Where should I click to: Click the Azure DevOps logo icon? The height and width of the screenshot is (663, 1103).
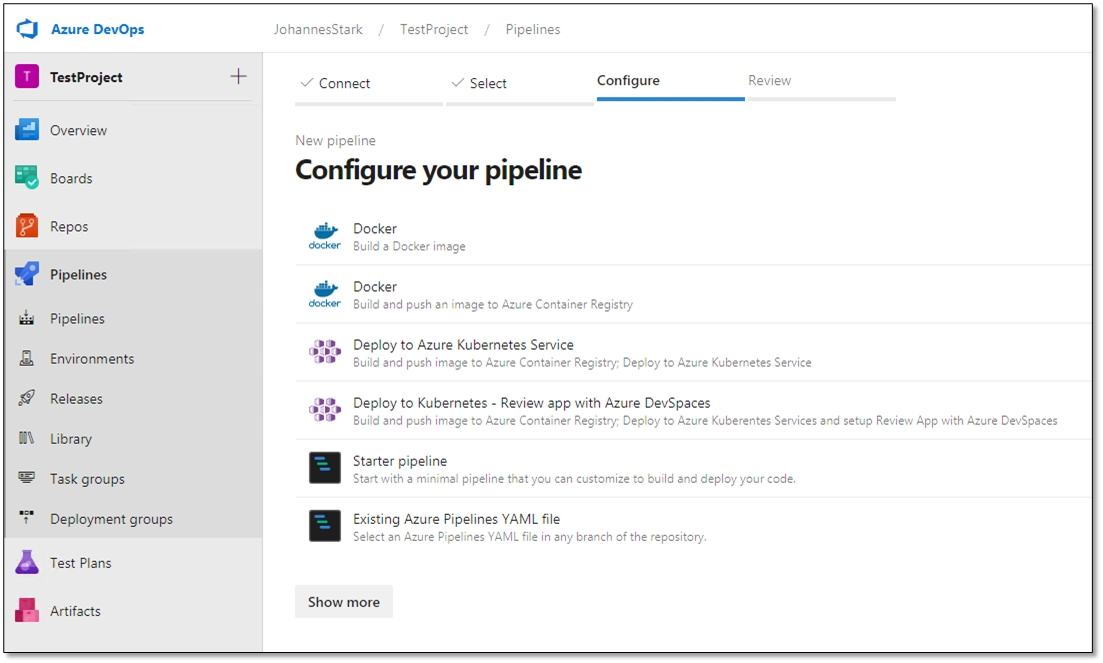click(27, 30)
